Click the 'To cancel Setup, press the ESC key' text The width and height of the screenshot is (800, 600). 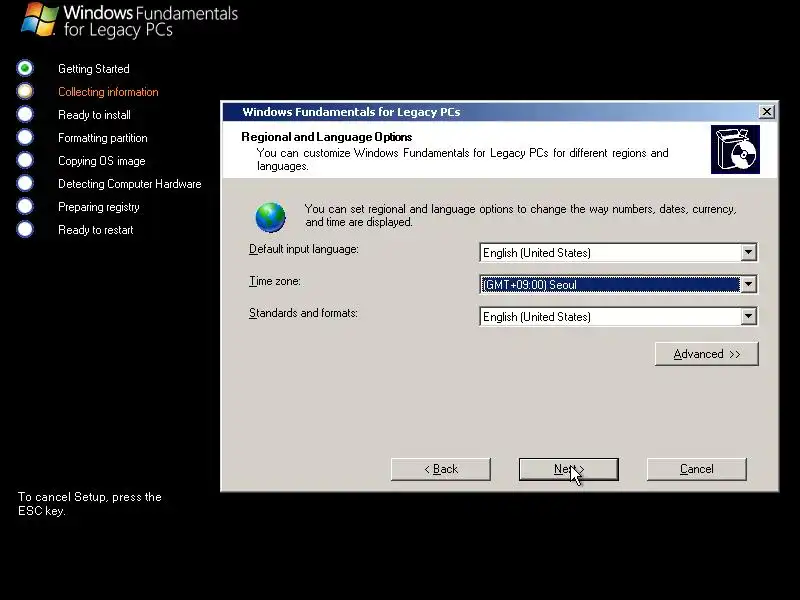90,504
